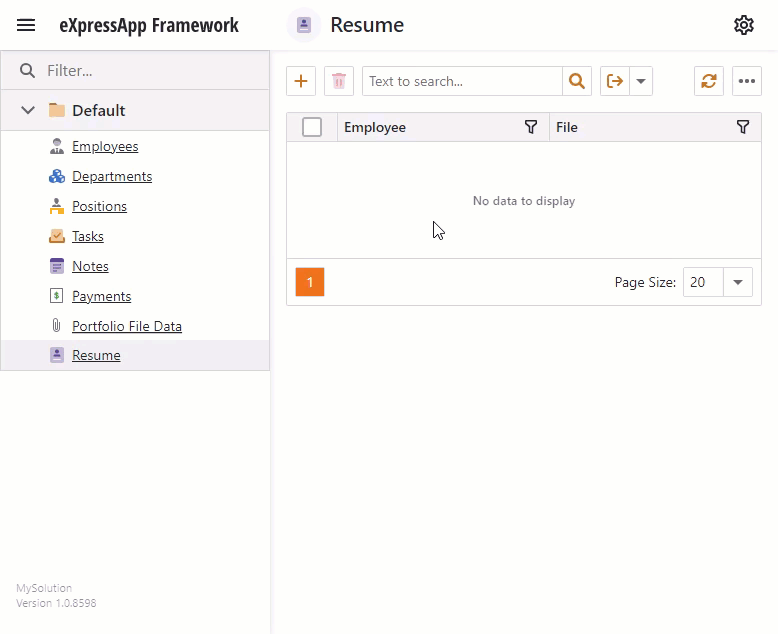Click the Version 1.0.8598 text
This screenshot has height=634, width=778.
56,603
